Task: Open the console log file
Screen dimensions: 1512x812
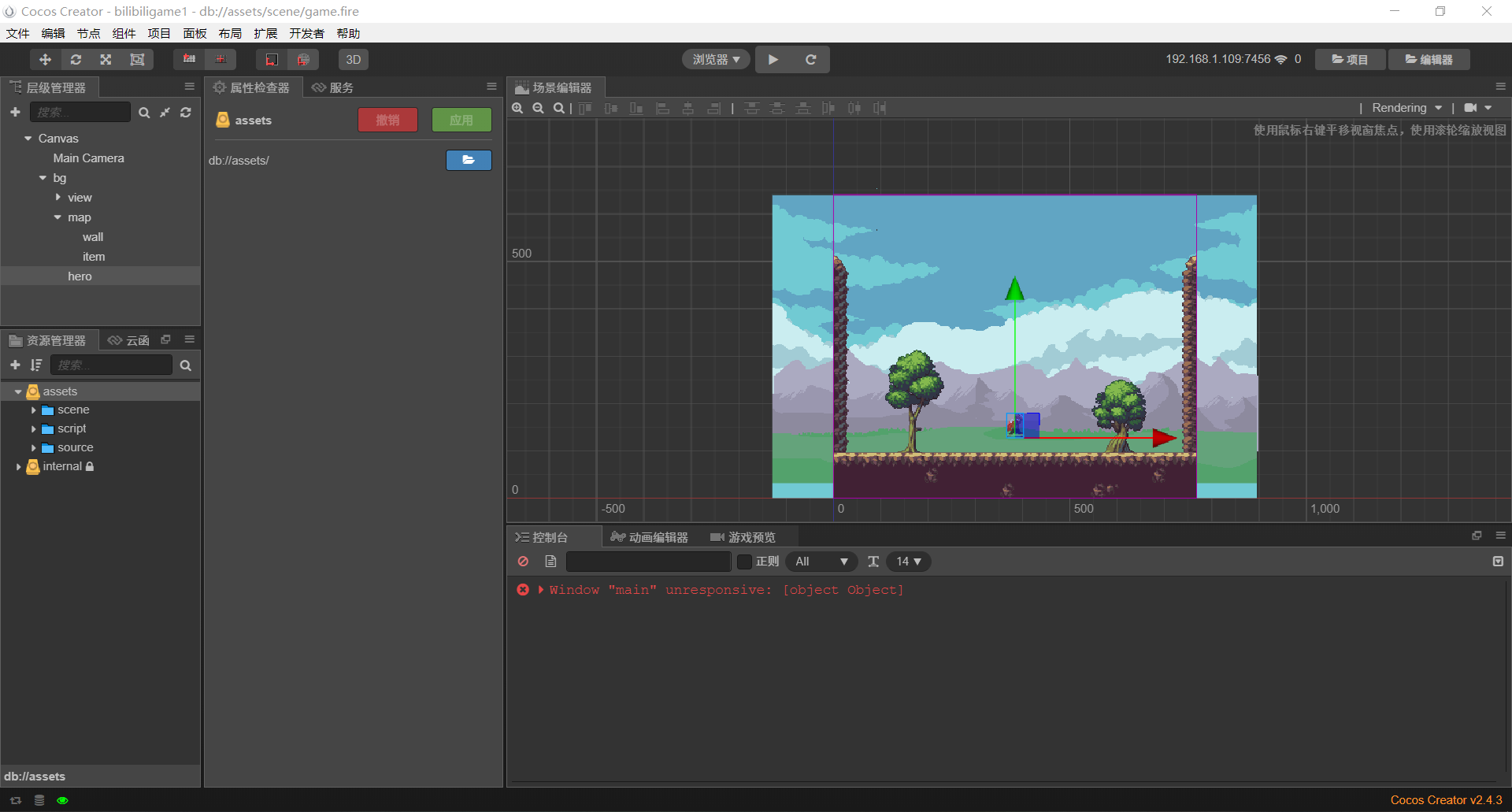Action: coord(550,562)
